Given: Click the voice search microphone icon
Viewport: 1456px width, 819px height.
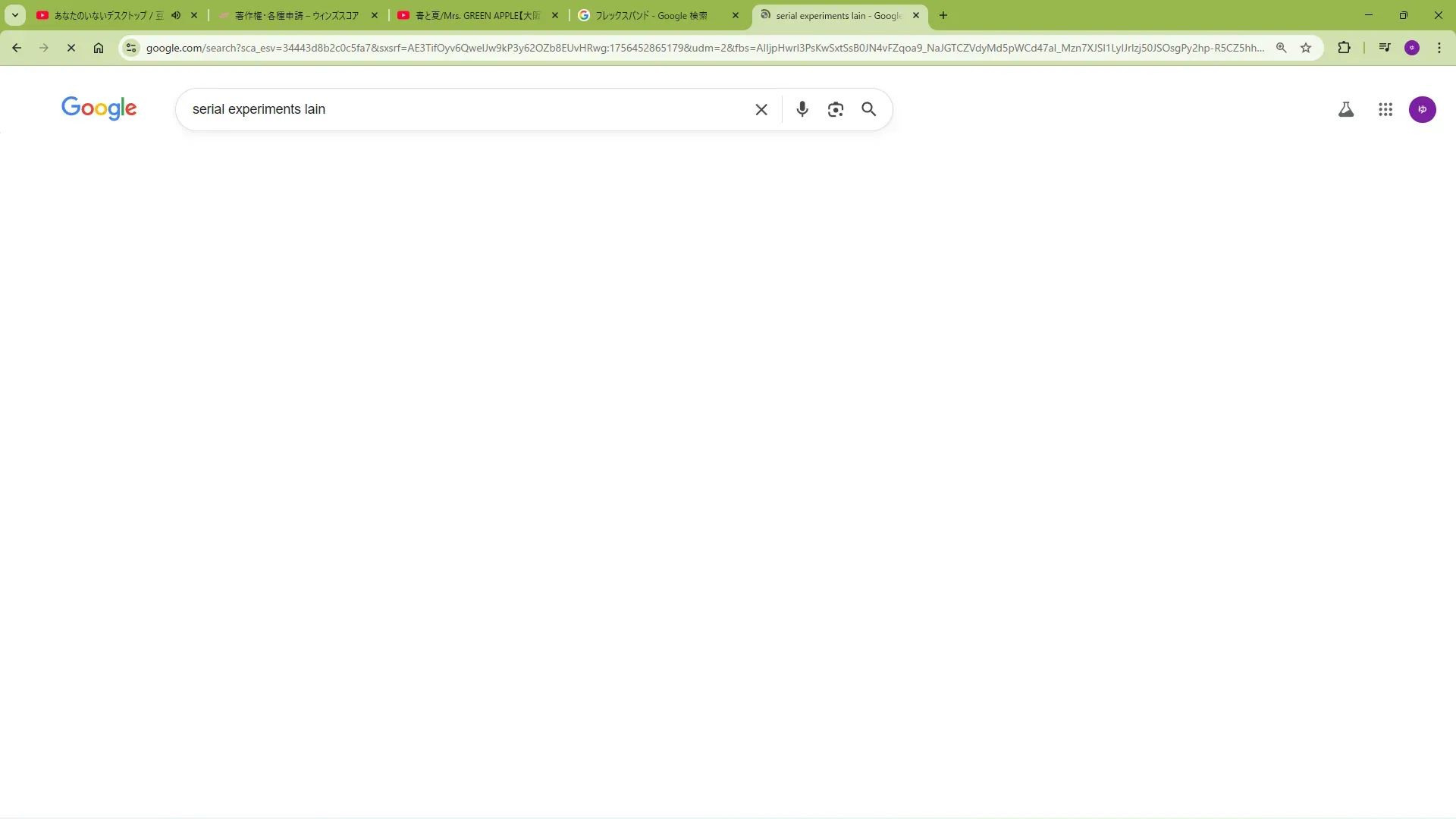Looking at the screenshot, I should [802, 109].
